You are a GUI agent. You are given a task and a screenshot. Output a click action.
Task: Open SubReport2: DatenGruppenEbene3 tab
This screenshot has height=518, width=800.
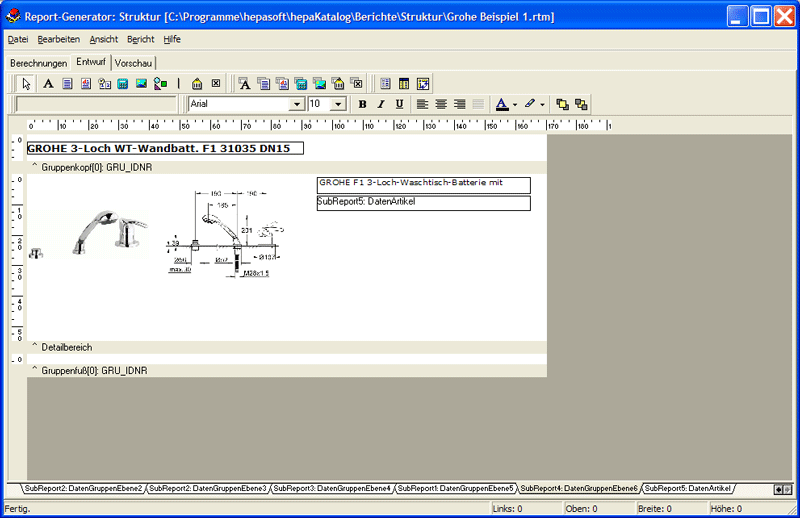[x=208, y=488]
